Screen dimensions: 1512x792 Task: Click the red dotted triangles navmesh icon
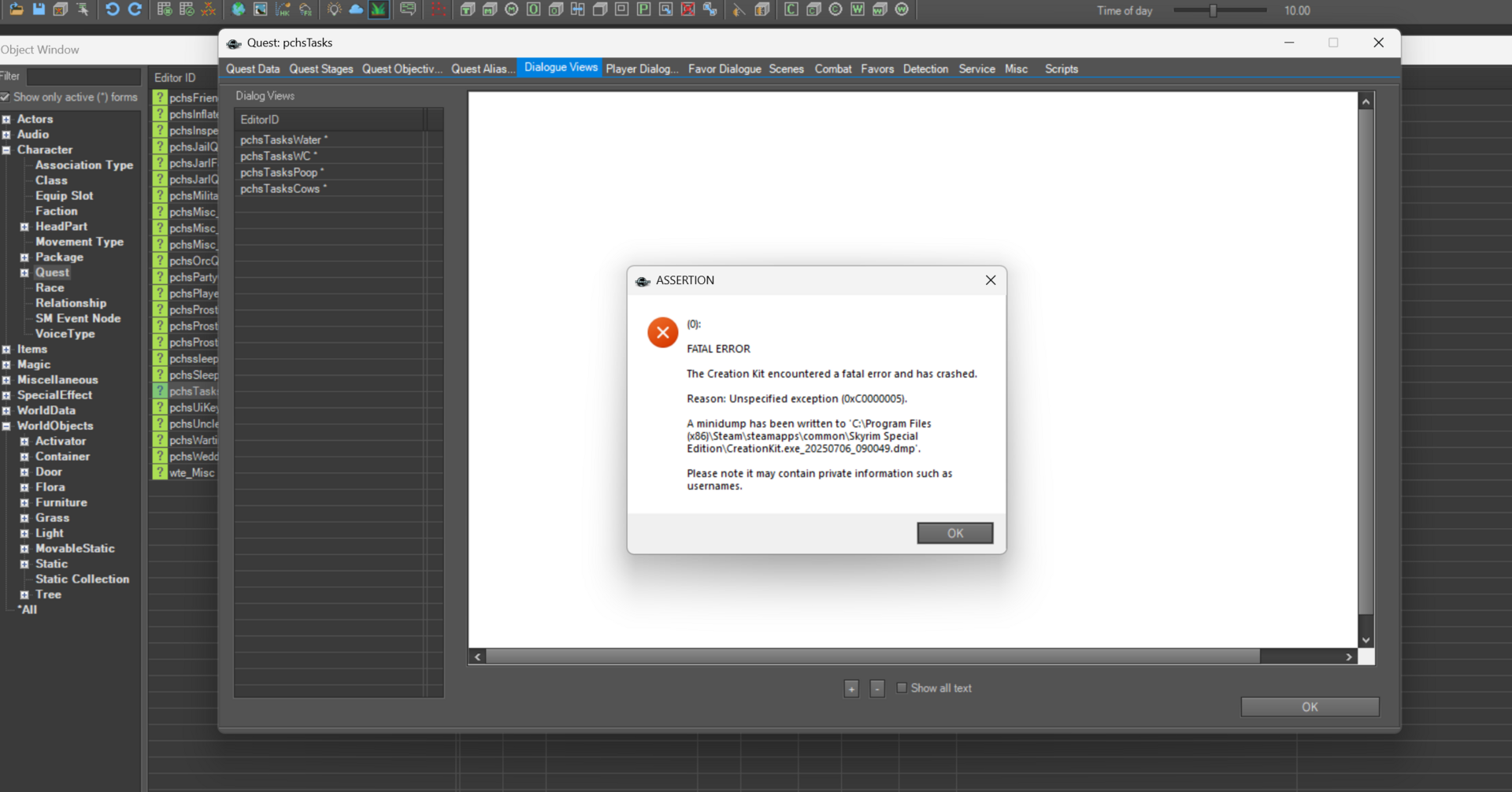point(439,9)
